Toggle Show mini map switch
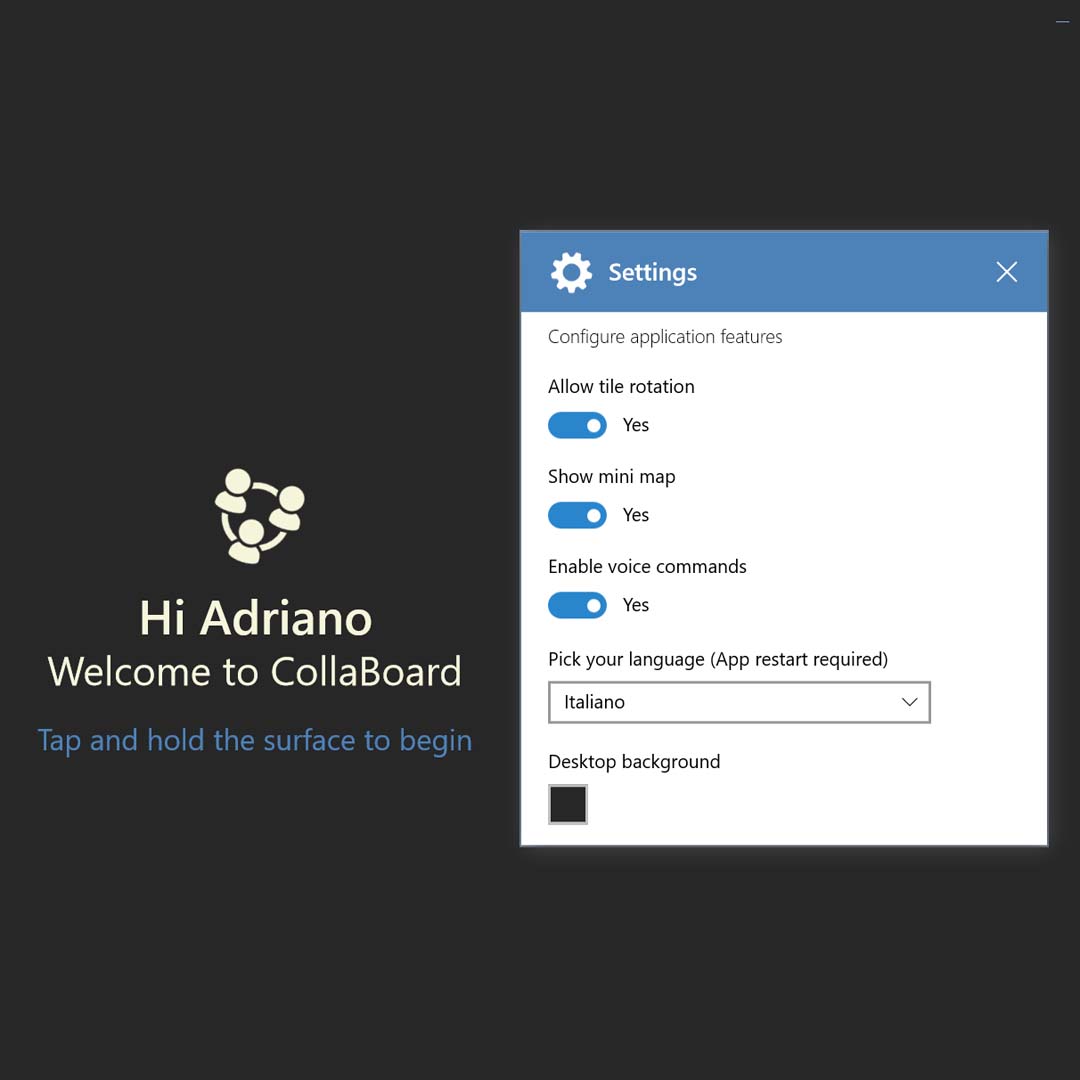 click(577, 515)
